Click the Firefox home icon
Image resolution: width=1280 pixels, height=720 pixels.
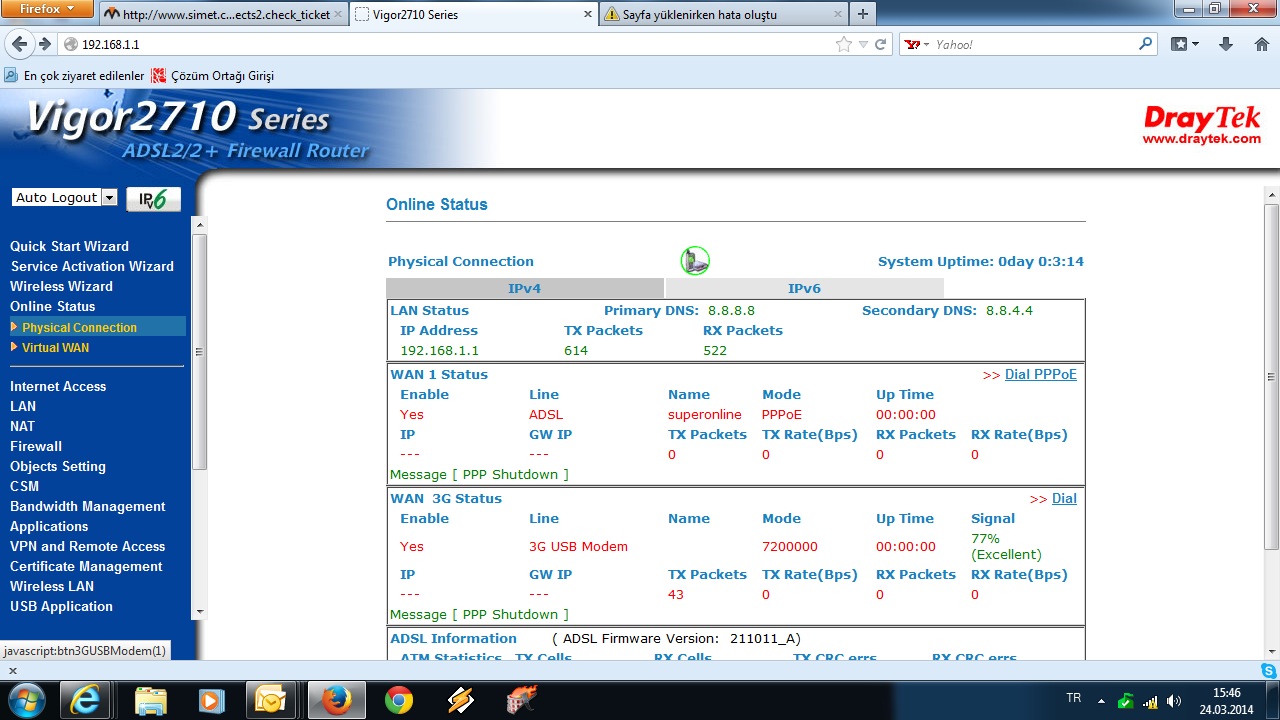coord(1261,44)
